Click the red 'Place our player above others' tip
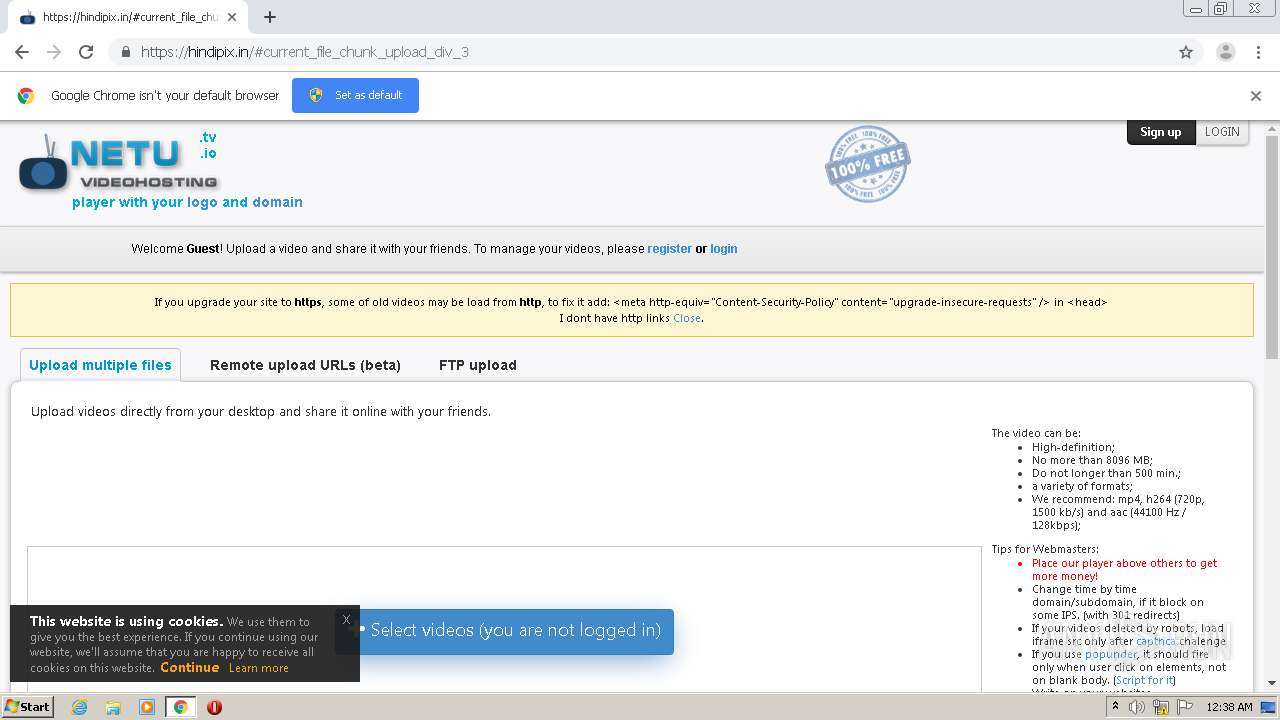Screen dimensions: 1280x720 [x=1124, y=569]
